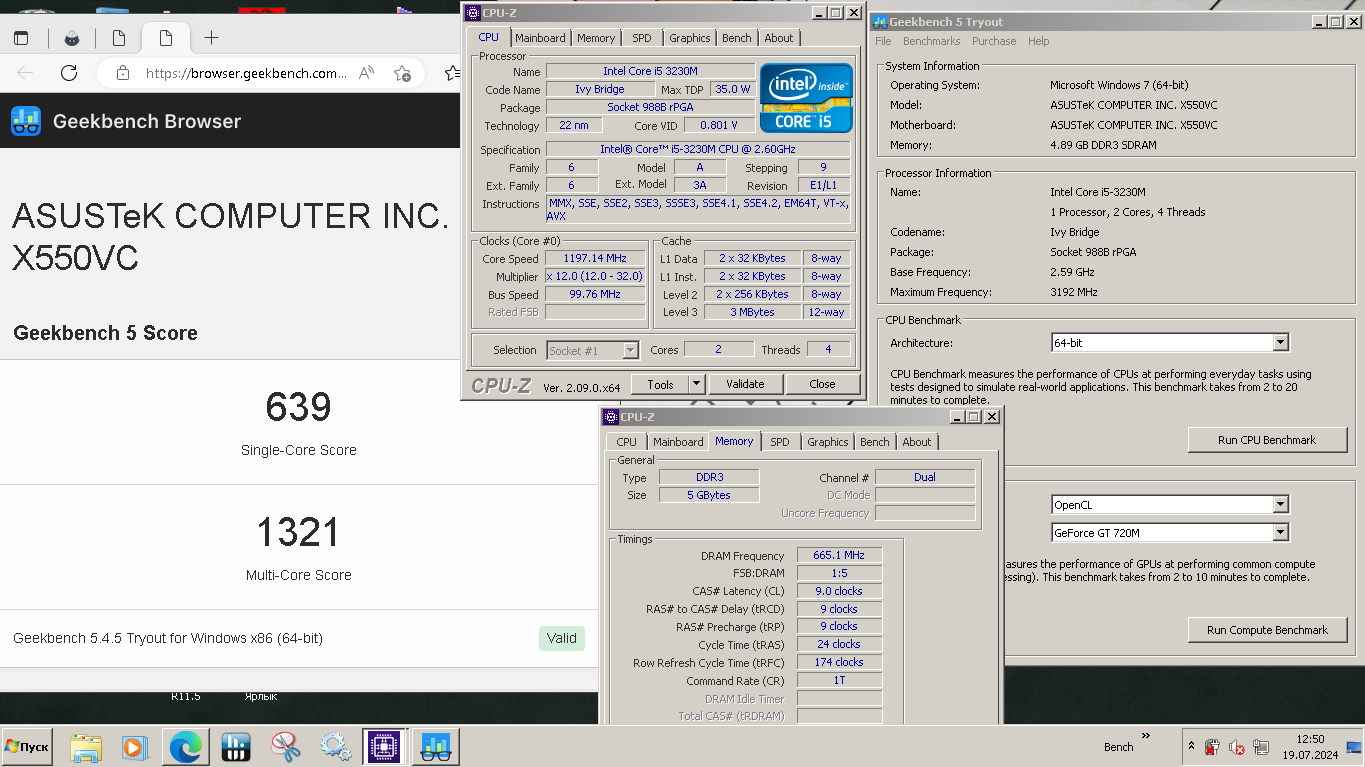Image resolution: width=1365 pixels, height=767 pixels.
Task: Expand the 64-bit Architecture dropdown
Action: [1280, 343]
